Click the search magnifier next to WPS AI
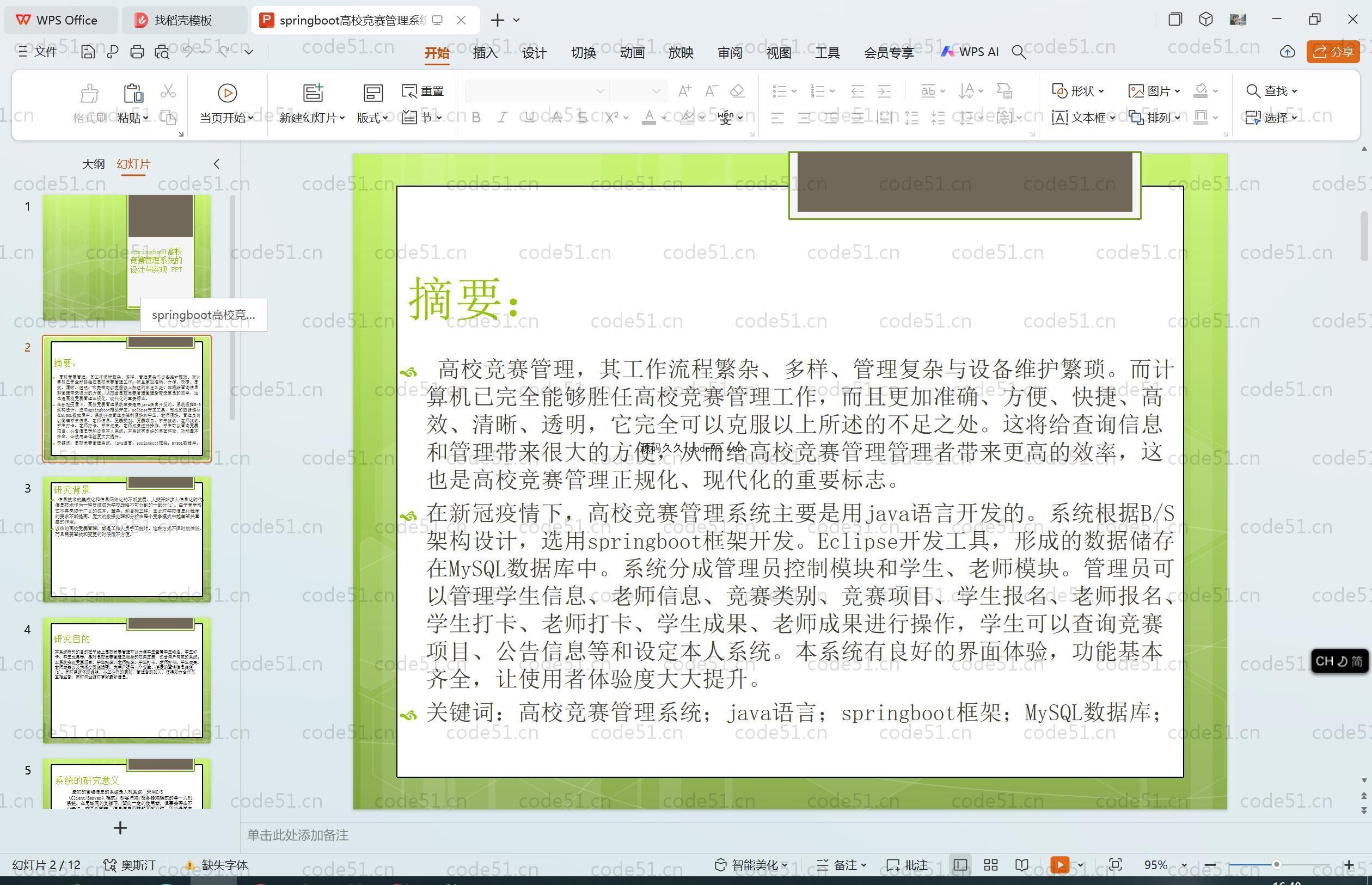1372x885 pixels. 1019,52
